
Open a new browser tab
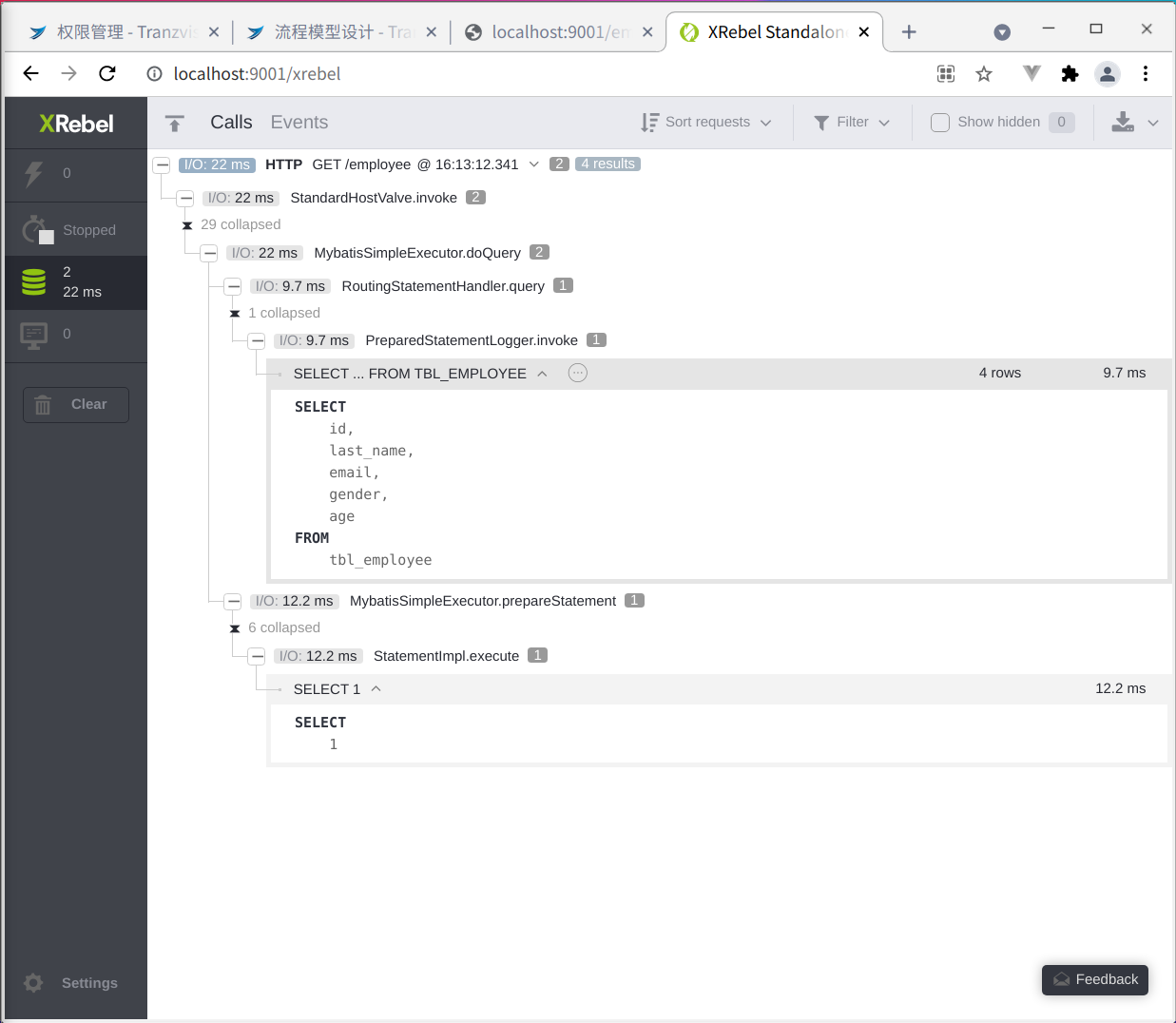(909, 32)
